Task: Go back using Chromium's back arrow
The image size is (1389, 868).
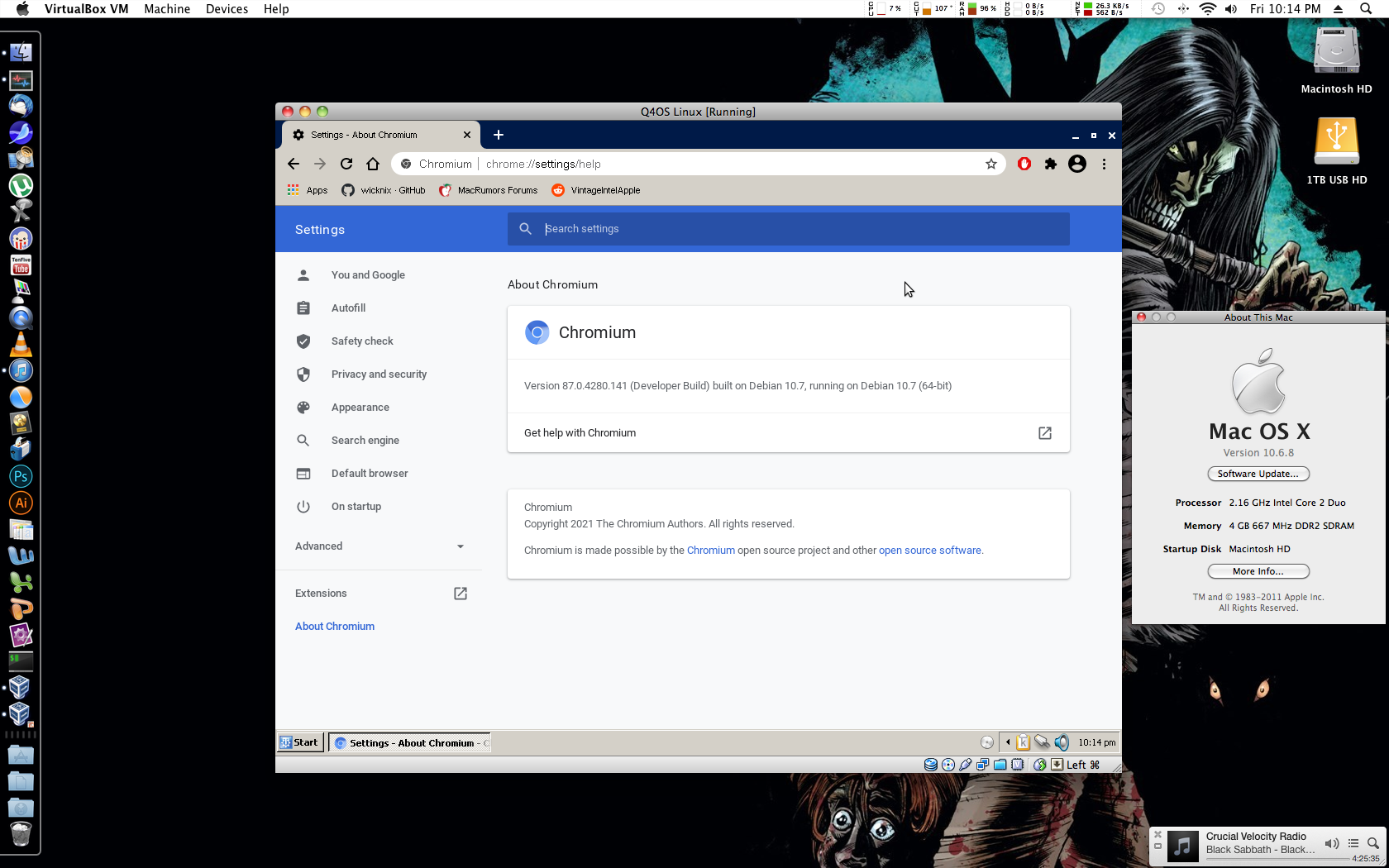Action: pos(294,164)
